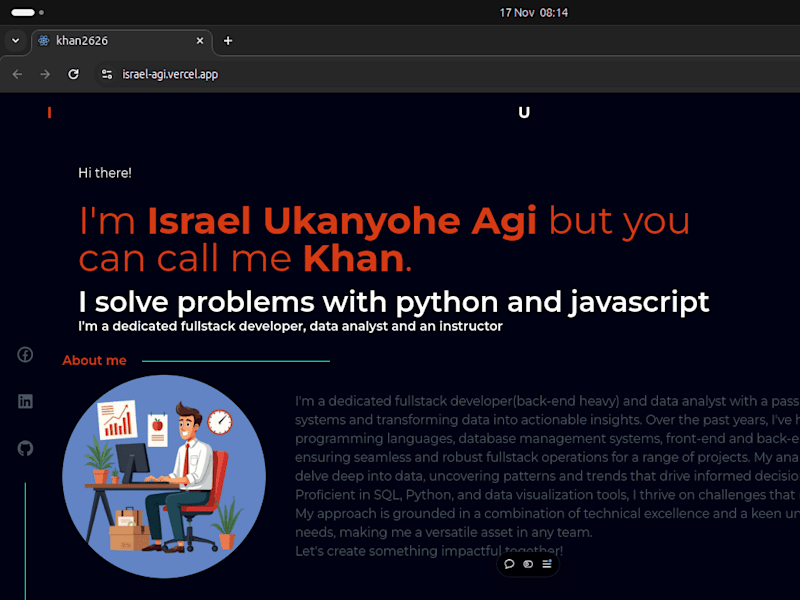Image resolution: width=800 pixels, height=600 pixels.
Task: Select the khan2626 browser tab
Action: coord(121,41)
